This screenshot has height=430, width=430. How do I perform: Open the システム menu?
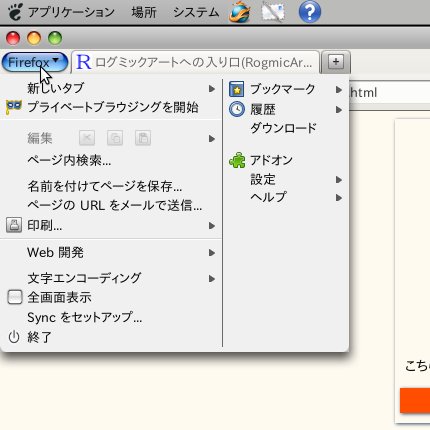[x=196, y=12]
